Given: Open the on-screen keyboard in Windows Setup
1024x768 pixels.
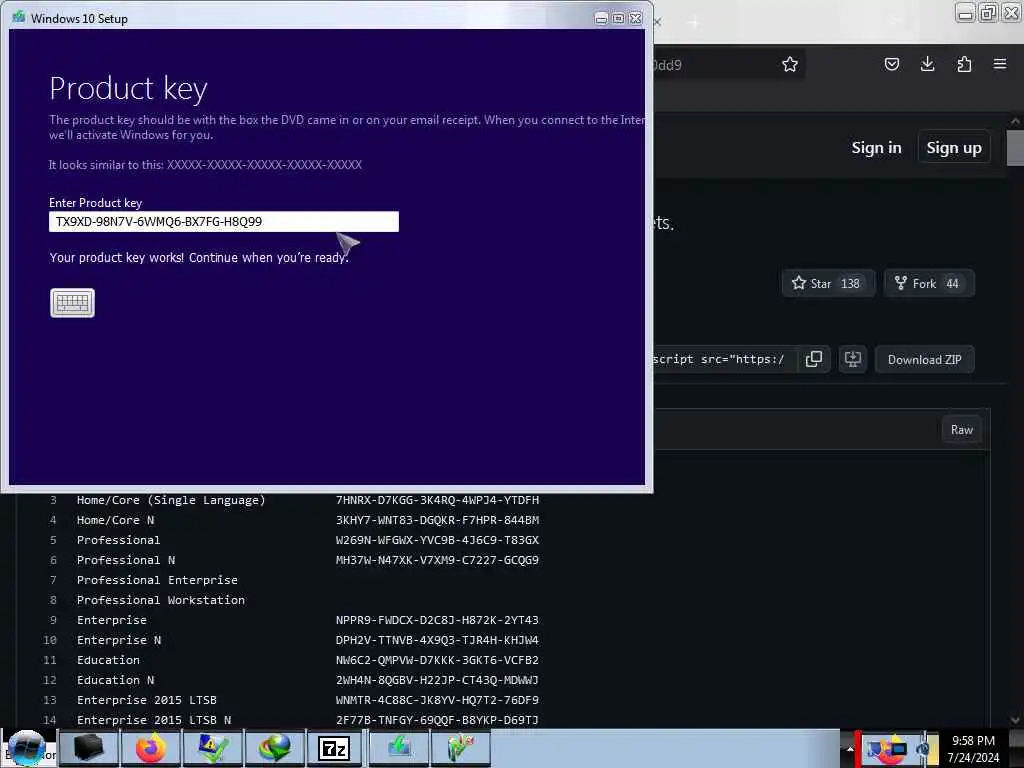Looking at the screenshot, I should [72, 302].
